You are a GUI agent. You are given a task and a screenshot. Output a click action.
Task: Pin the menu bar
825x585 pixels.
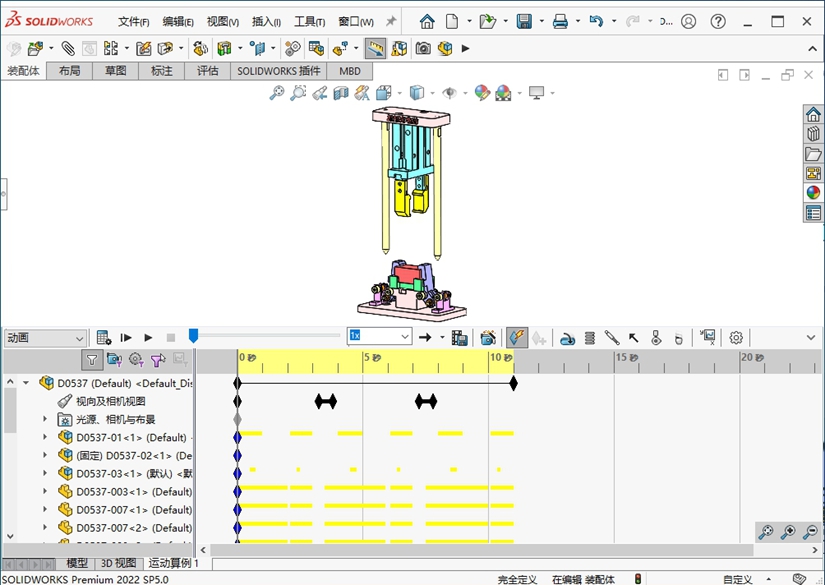(x=391, y=22)
